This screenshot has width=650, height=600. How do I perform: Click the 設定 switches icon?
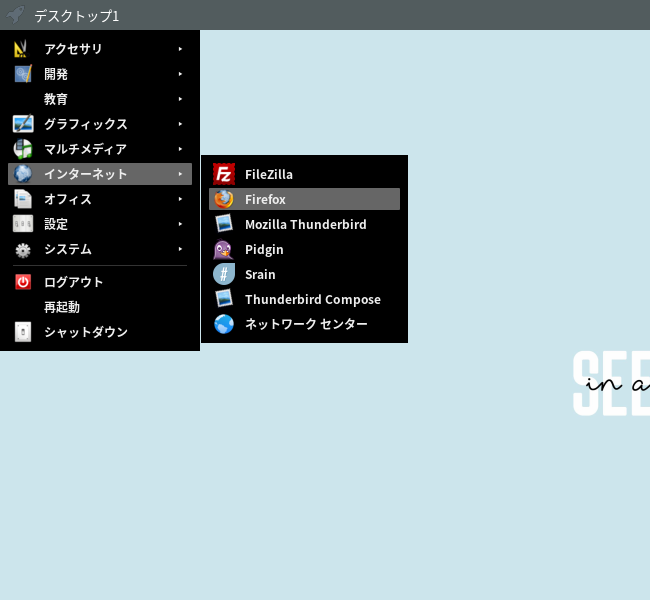[23, 224]
